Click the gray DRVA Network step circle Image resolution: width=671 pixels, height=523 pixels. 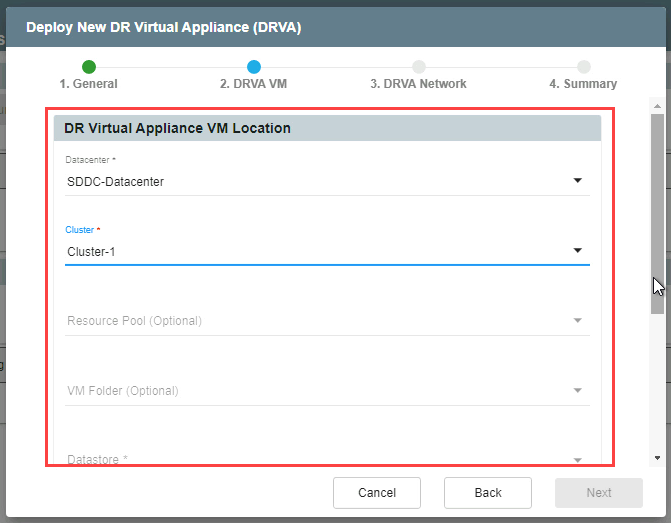pos(418,67)
